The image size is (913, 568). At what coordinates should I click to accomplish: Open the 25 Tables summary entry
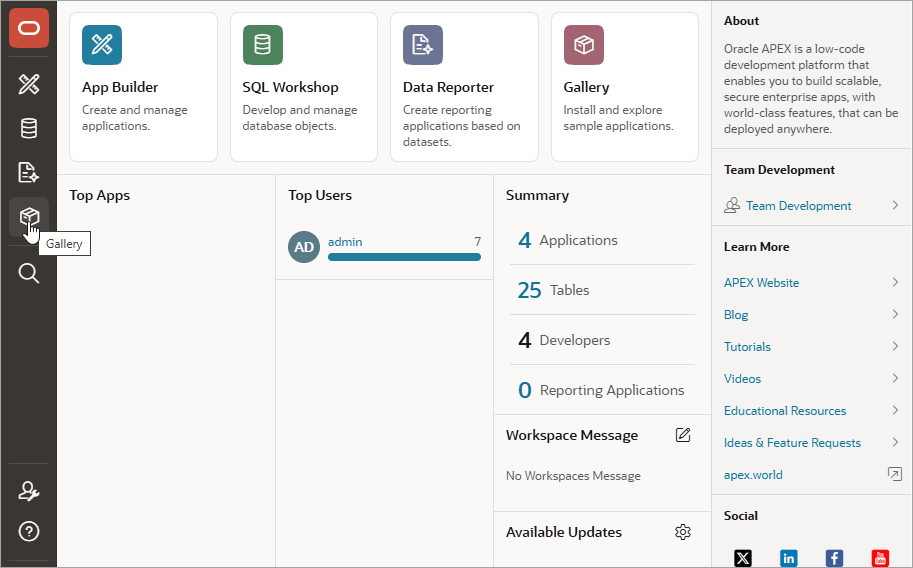click(x=553, y=290)
